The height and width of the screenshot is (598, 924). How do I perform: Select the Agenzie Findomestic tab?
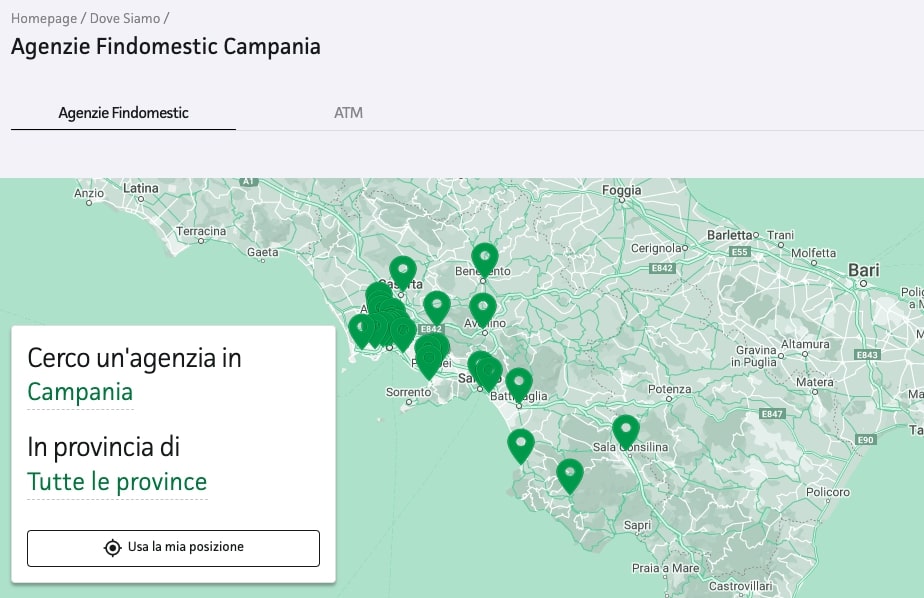pyautogui.click(x=122, y=113)
